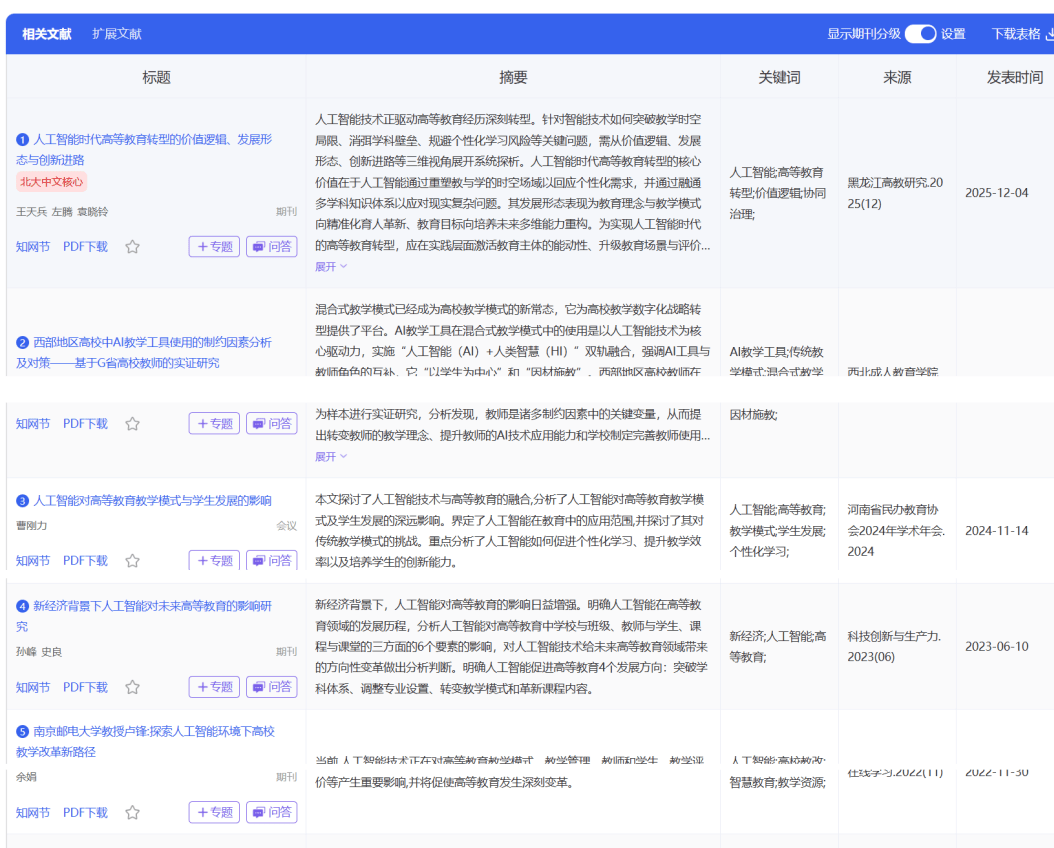The height and width of the screenshot is (848, 1054).
Task: Favorite article 4 with the star icon
Action: click(132, 687)
